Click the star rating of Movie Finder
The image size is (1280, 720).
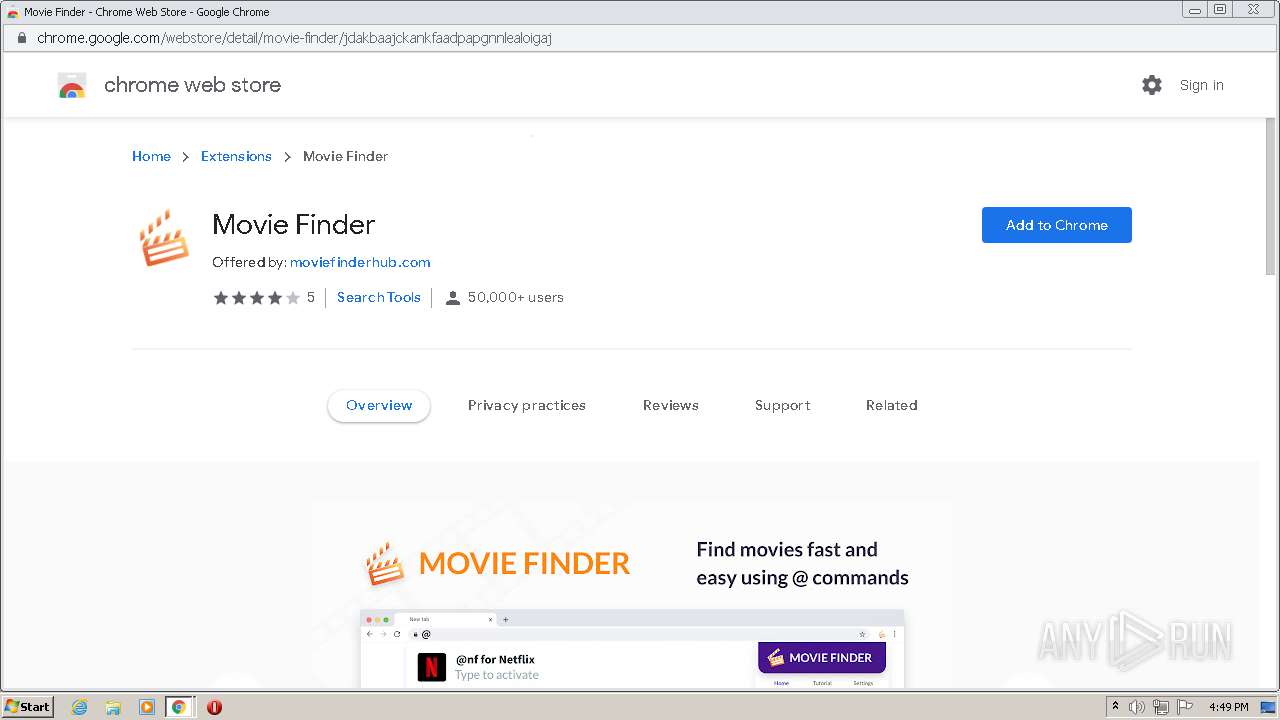pos(256,298)
